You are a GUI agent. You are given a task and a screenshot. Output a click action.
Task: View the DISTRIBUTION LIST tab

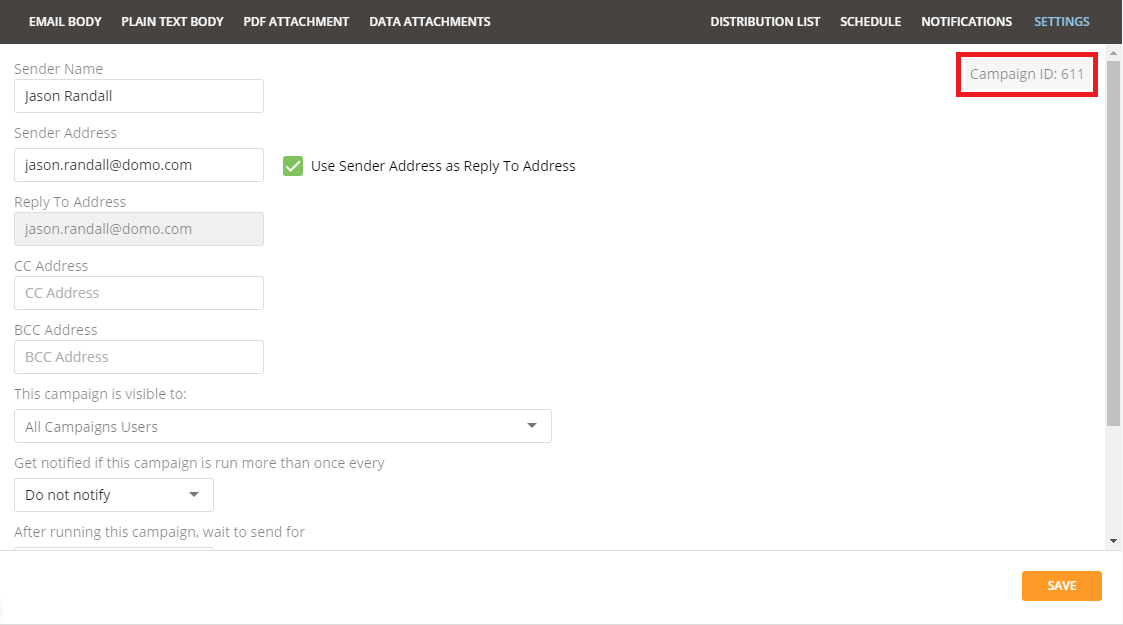[x=765, y=21]
